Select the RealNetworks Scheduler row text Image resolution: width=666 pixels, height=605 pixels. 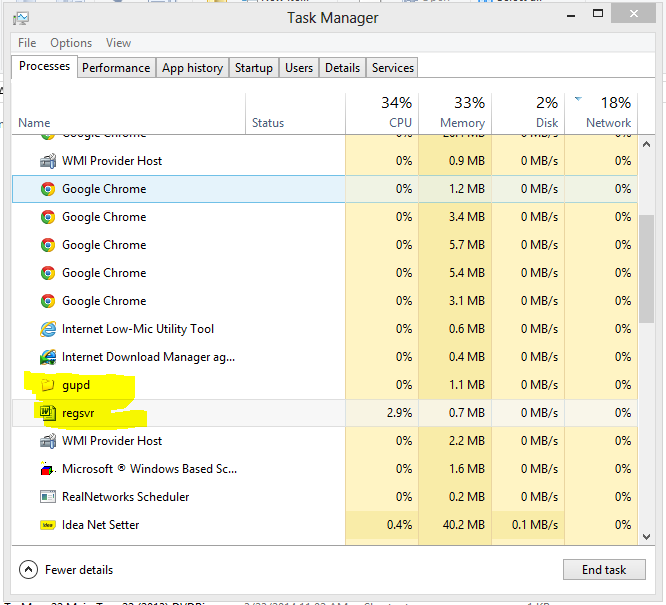click(125, 497)
